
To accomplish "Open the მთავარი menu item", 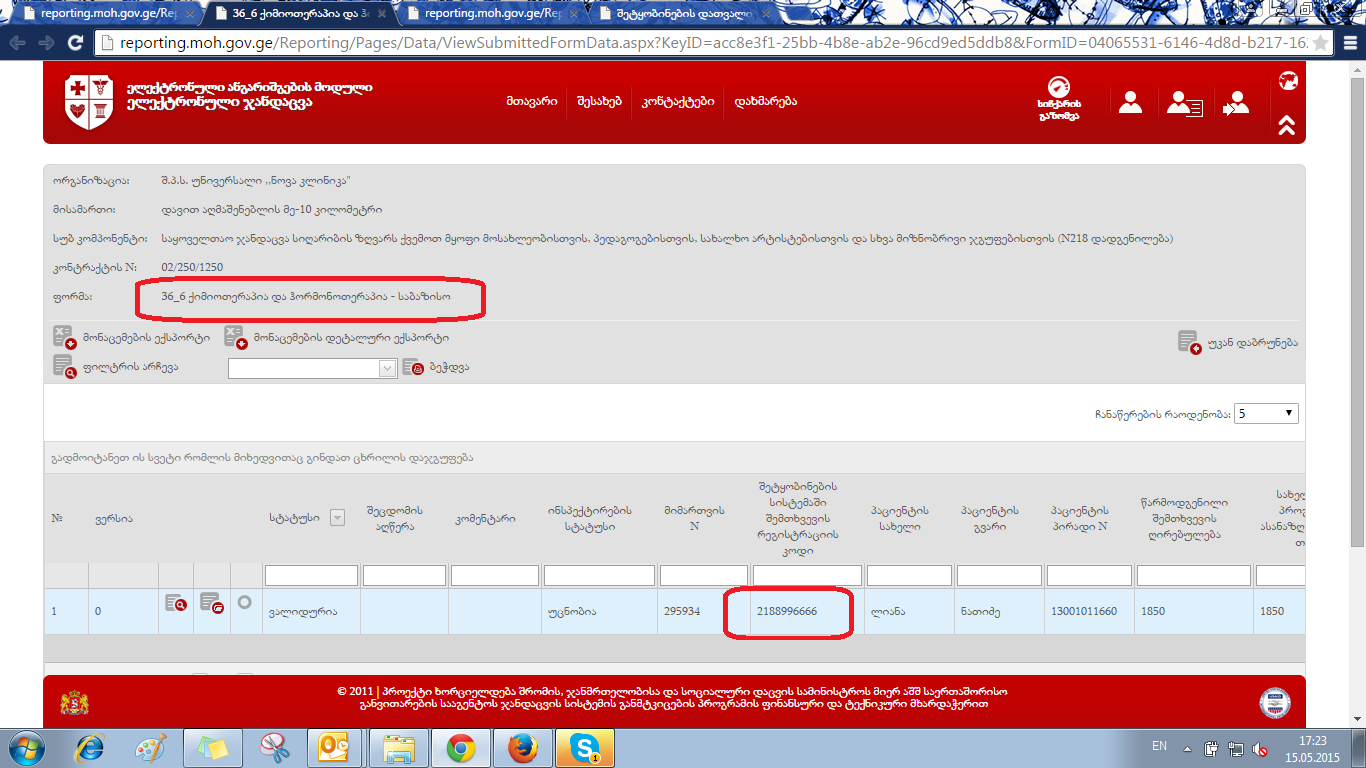I will [x=531, y=102].
